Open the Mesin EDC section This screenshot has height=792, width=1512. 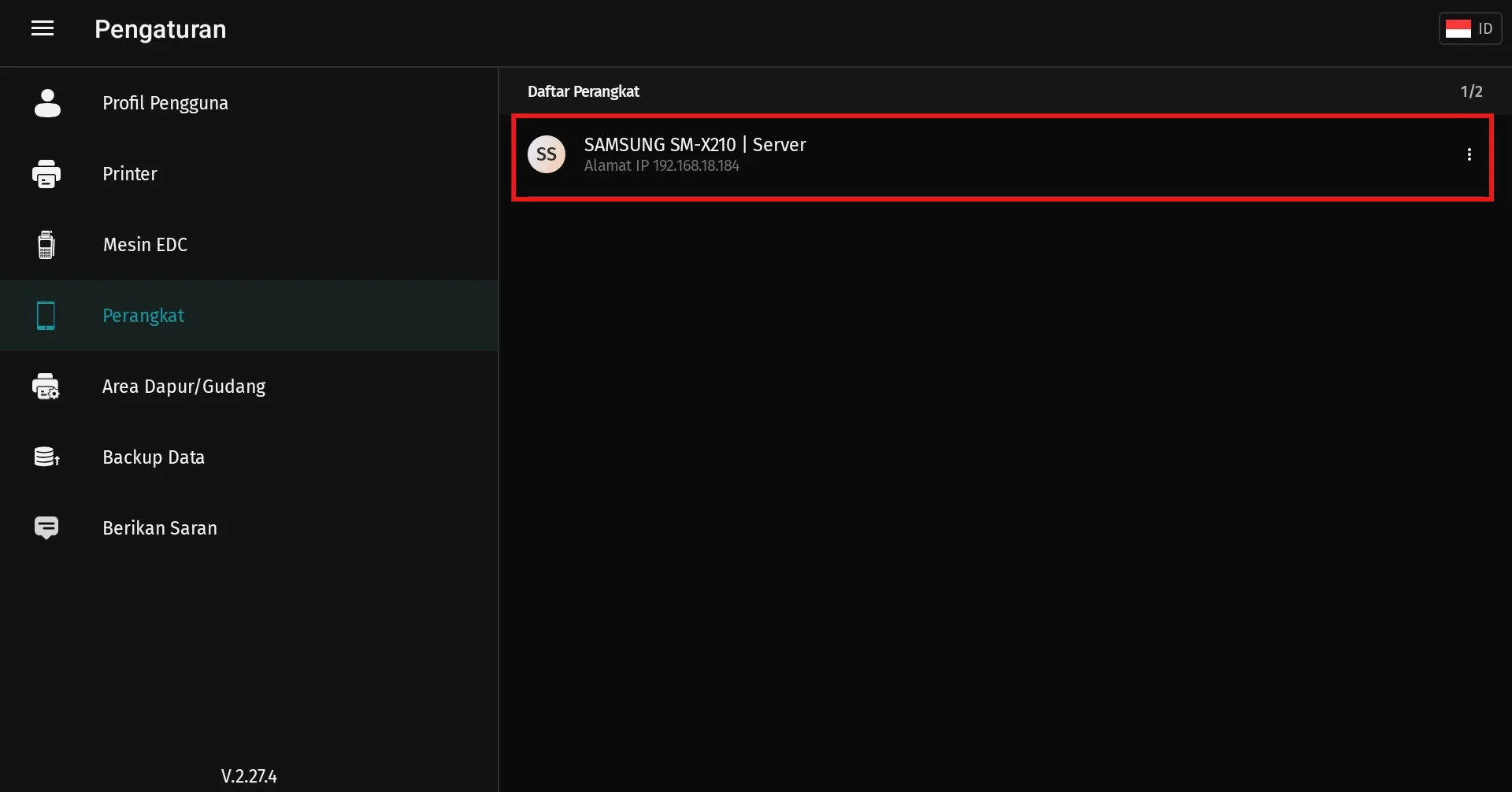click(145, 245)
